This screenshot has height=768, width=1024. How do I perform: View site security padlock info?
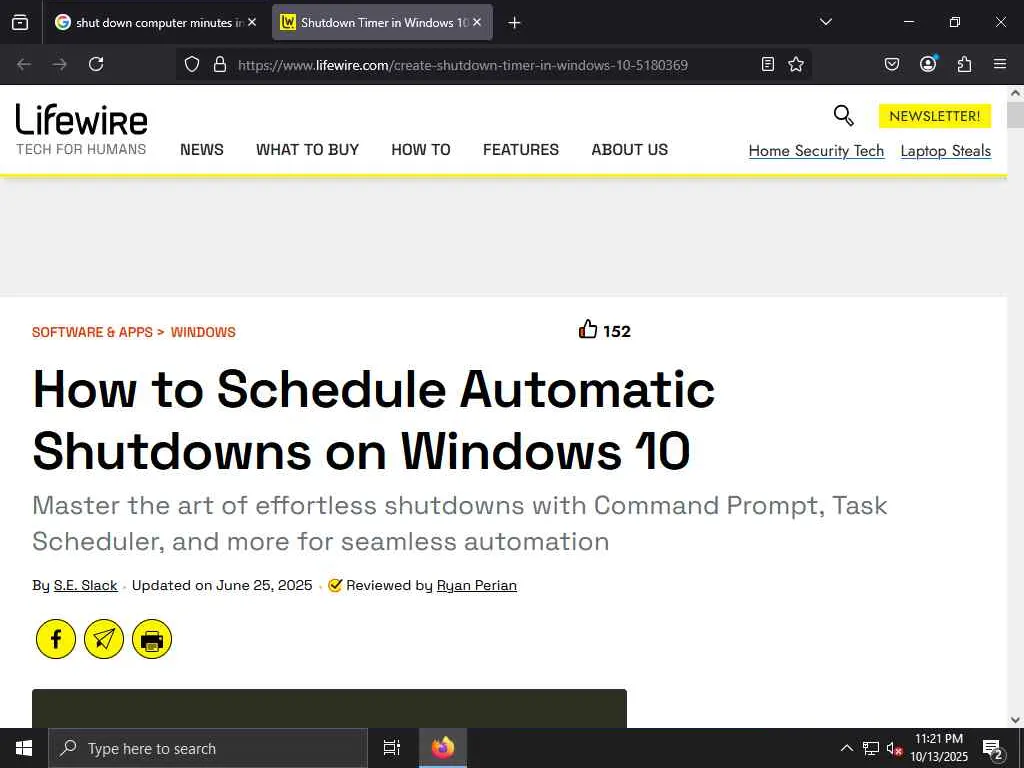coord(220,65)
